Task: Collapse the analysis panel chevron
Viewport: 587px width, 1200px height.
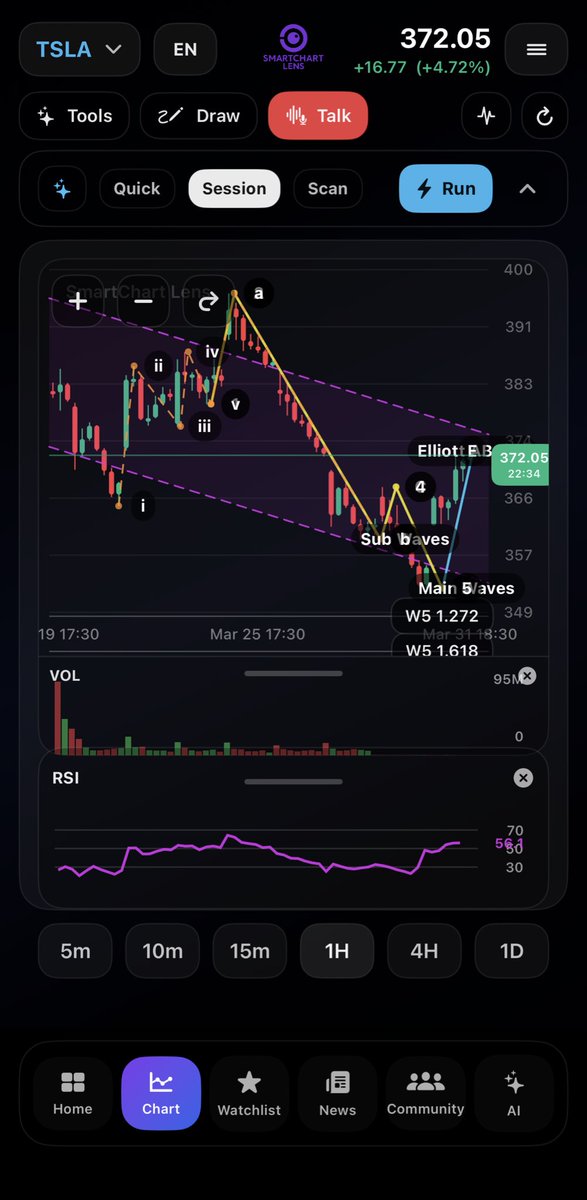Action: [x=527, y=188]
